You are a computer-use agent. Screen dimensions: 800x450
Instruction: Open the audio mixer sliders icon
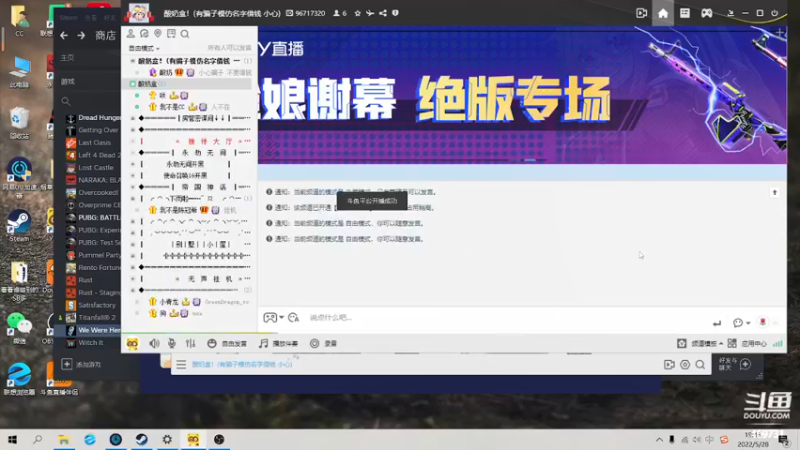pyautogui.click(x=190, y=343)
